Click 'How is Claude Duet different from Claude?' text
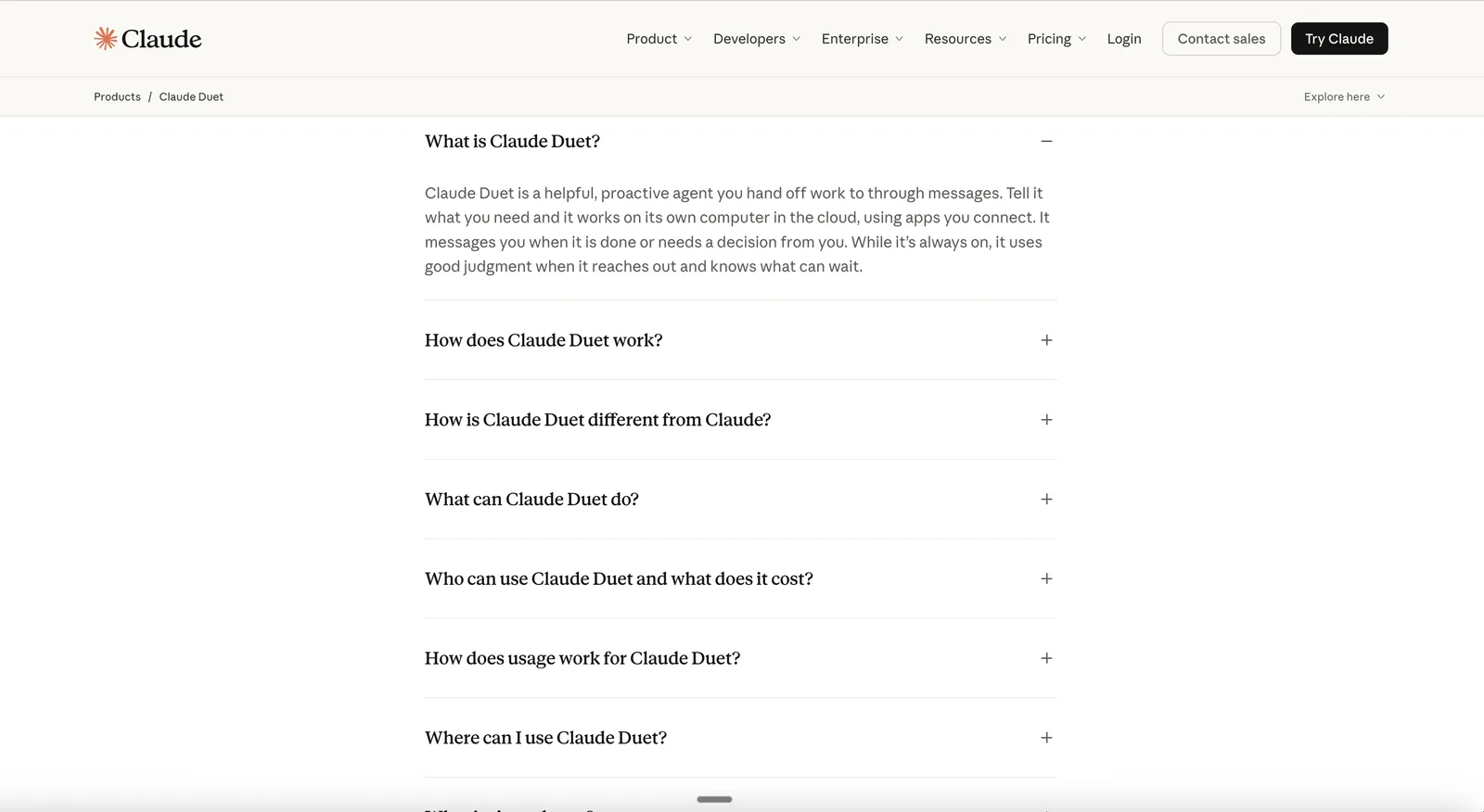Image resolution: width=1484 pixels, height=812 pixels. coord(597,420)
